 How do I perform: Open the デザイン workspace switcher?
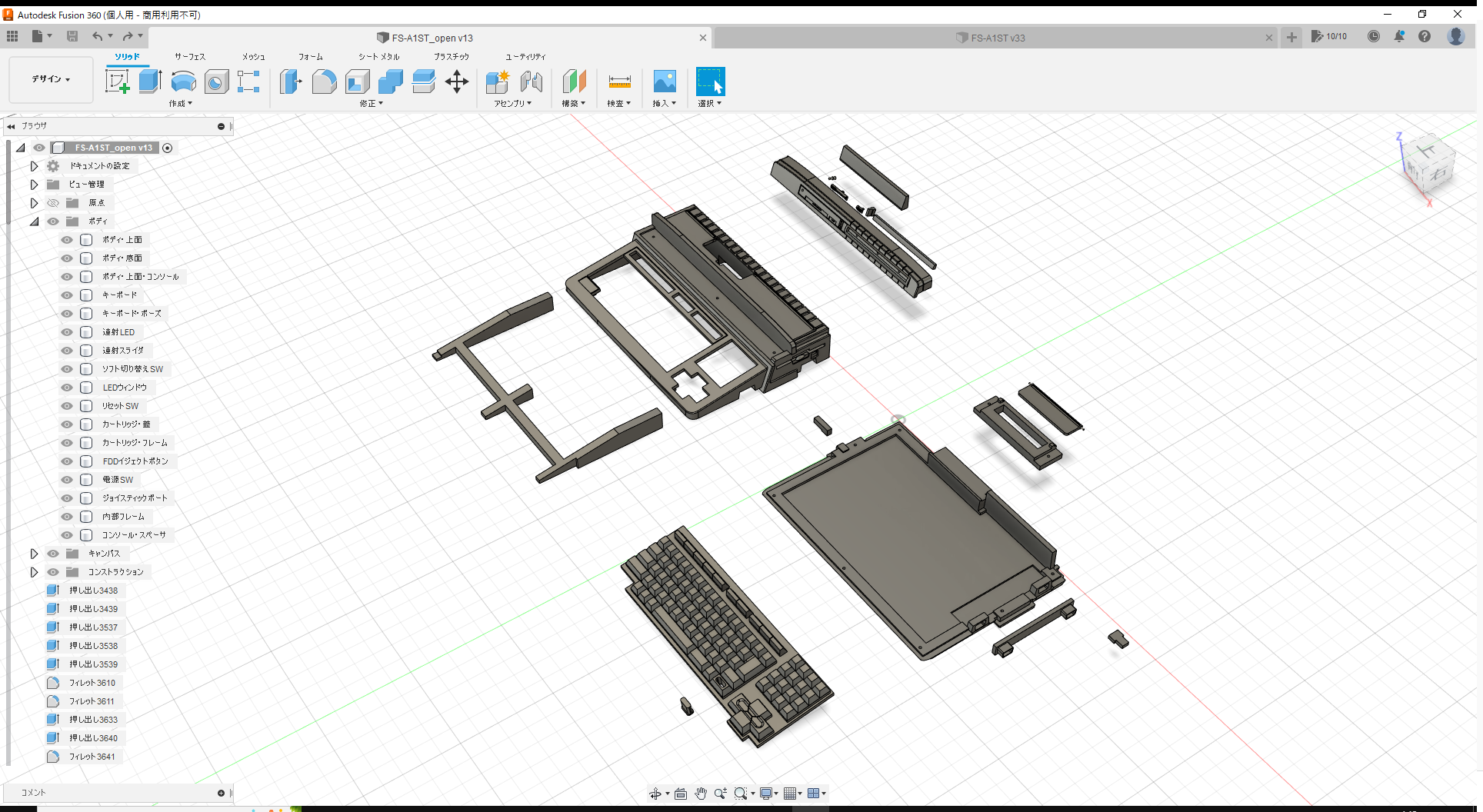[50, 79]
